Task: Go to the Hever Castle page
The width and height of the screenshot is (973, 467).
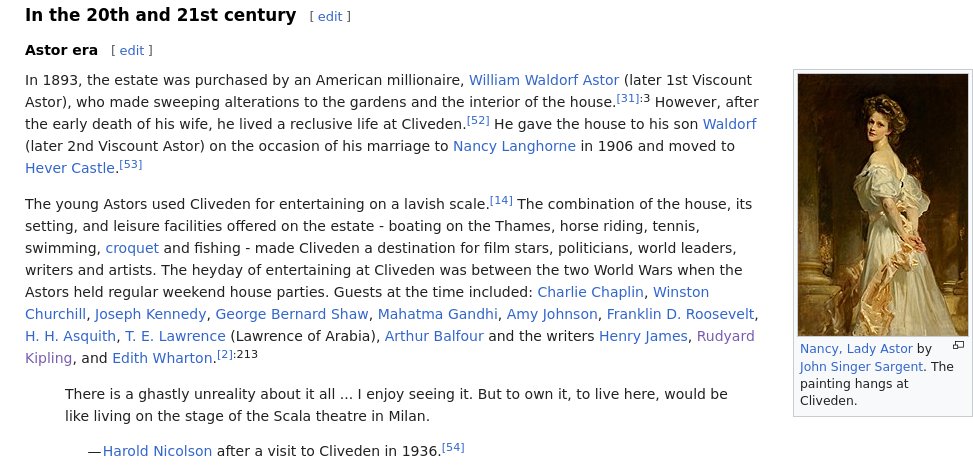Action: coord(70,168)
